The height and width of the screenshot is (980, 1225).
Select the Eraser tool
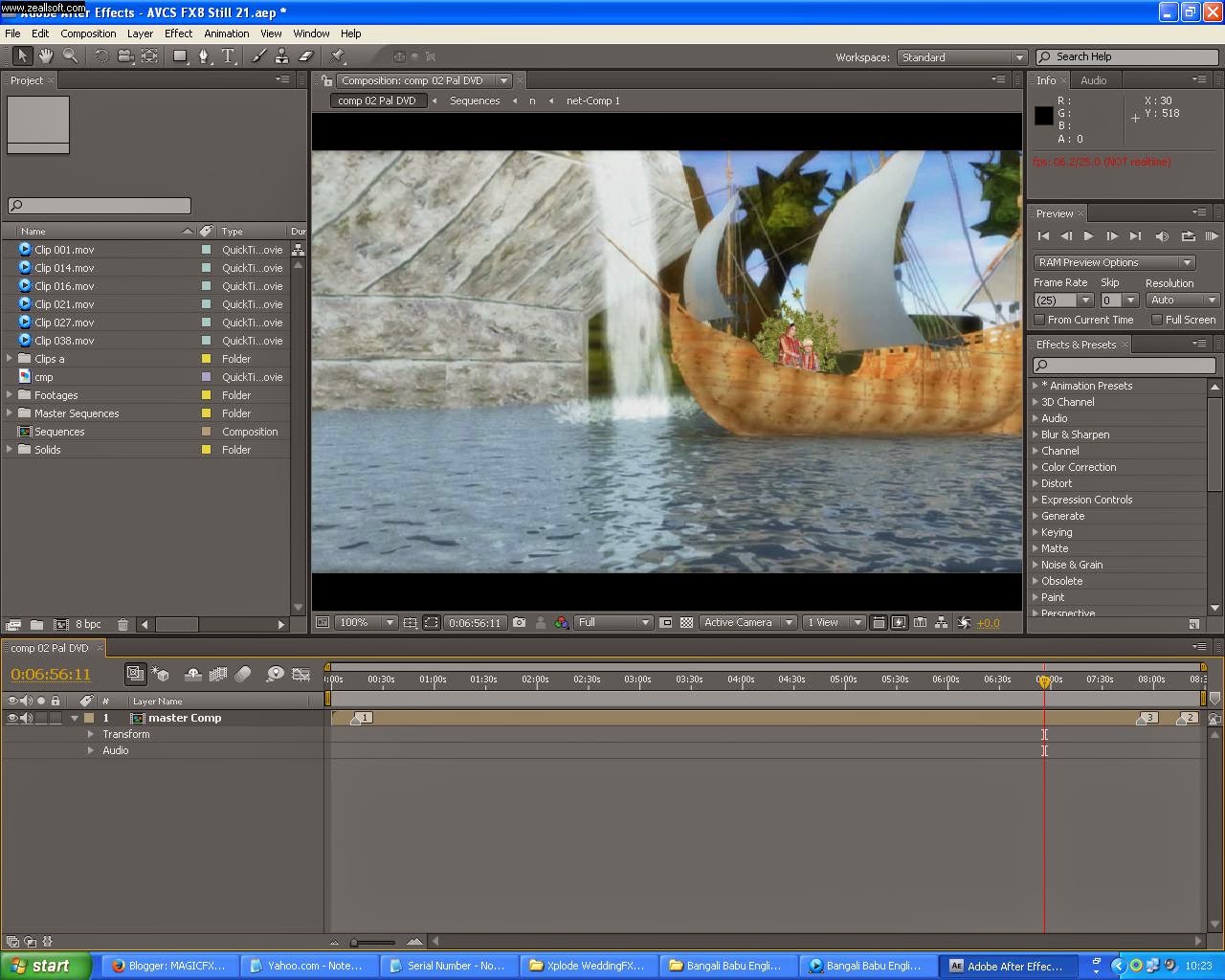[x=306, y=56]
